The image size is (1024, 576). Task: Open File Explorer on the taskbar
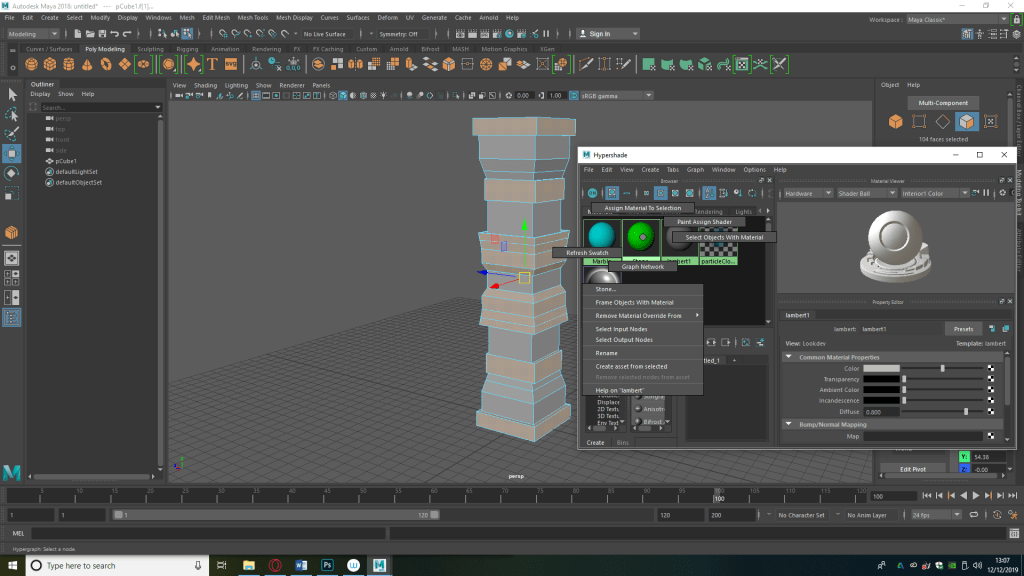tap(249, 565)
